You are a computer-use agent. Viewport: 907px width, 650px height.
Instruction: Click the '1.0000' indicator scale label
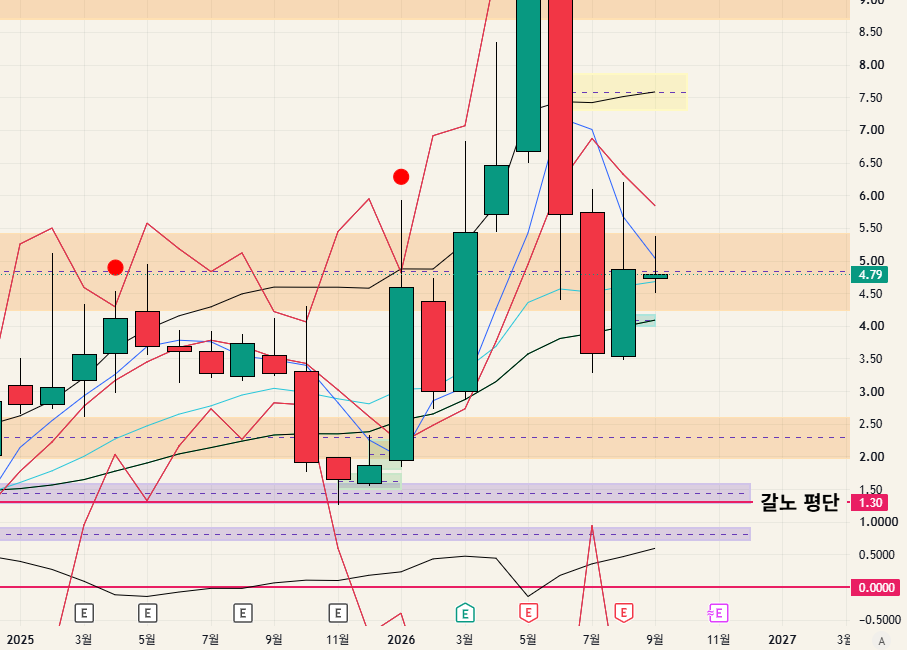[x=878, y=522]
